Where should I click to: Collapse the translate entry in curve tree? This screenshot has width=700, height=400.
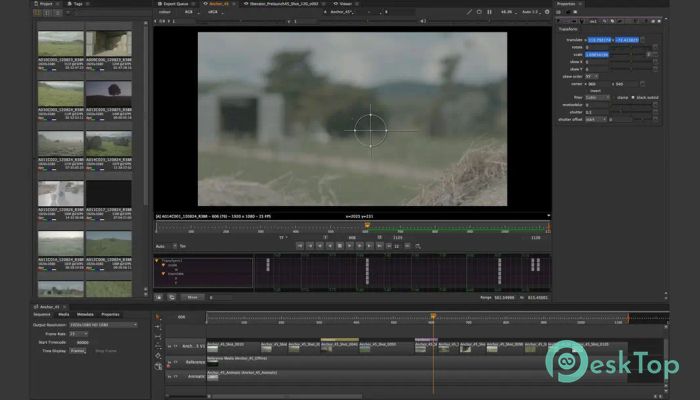point(163,274)
